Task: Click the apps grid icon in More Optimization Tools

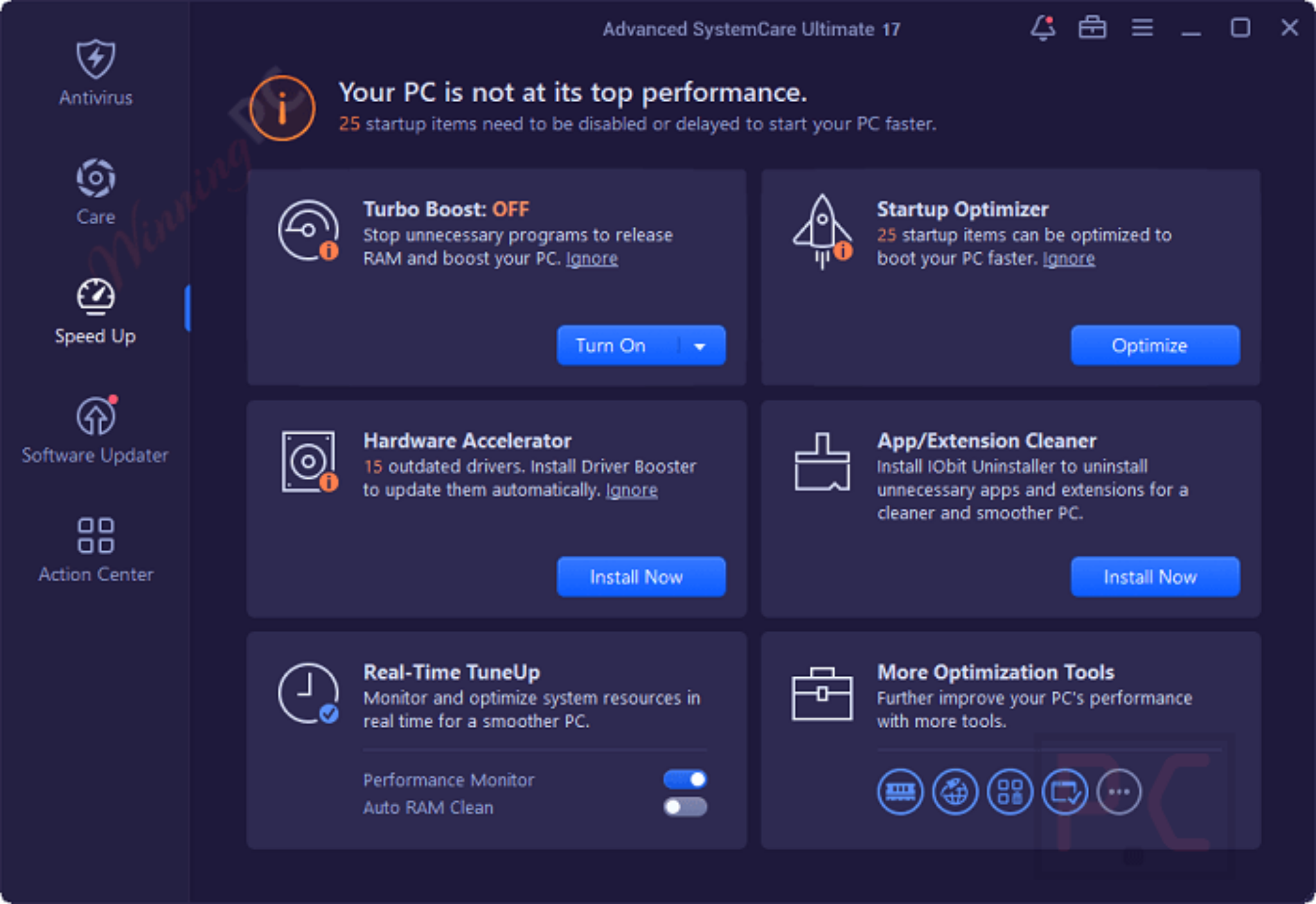Action: (1010, 792)
